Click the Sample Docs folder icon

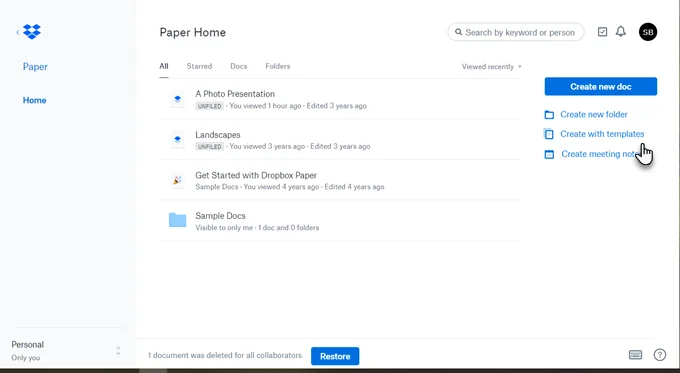(177, 220)
